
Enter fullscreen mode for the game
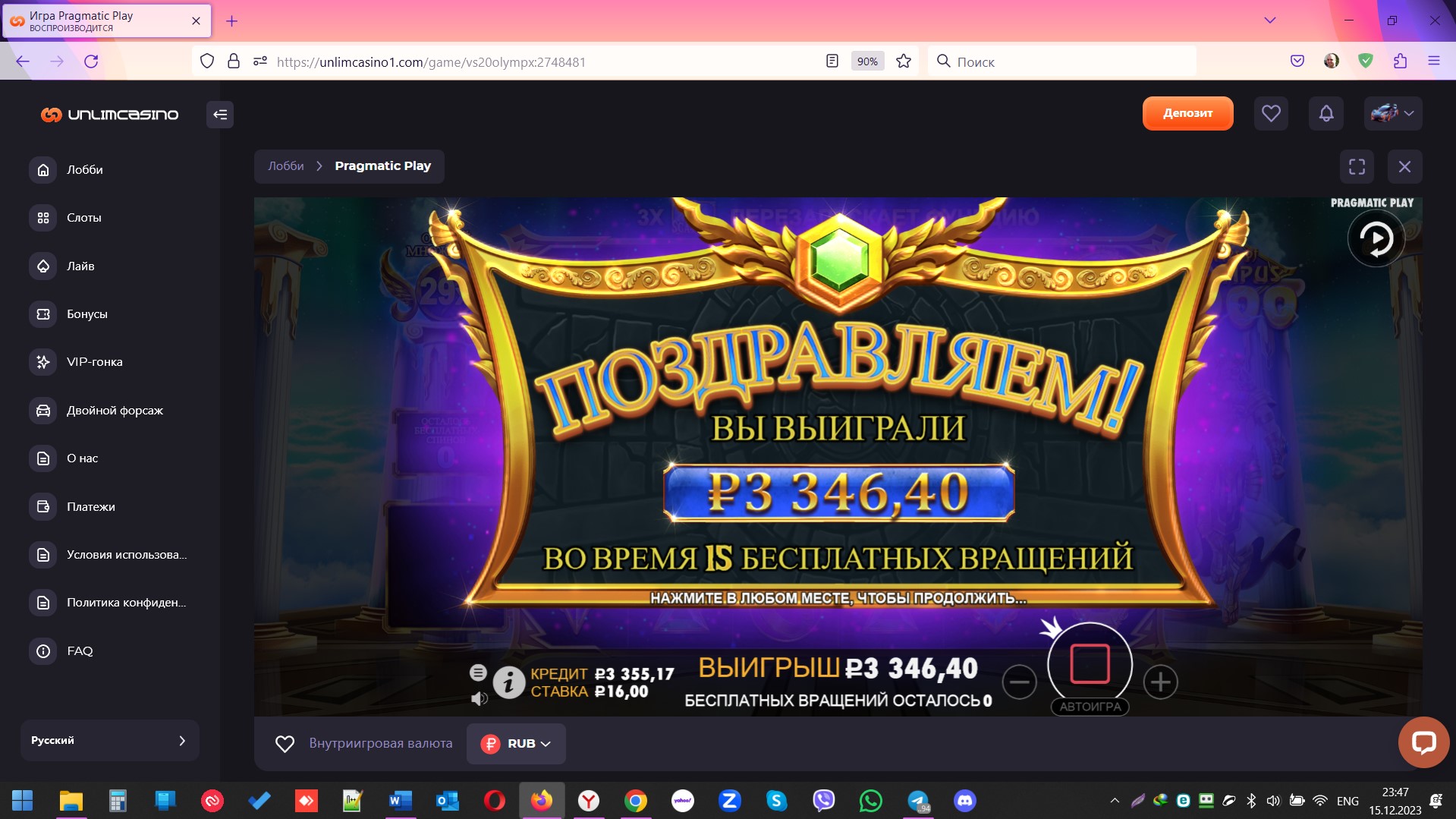pos(1357,166)
